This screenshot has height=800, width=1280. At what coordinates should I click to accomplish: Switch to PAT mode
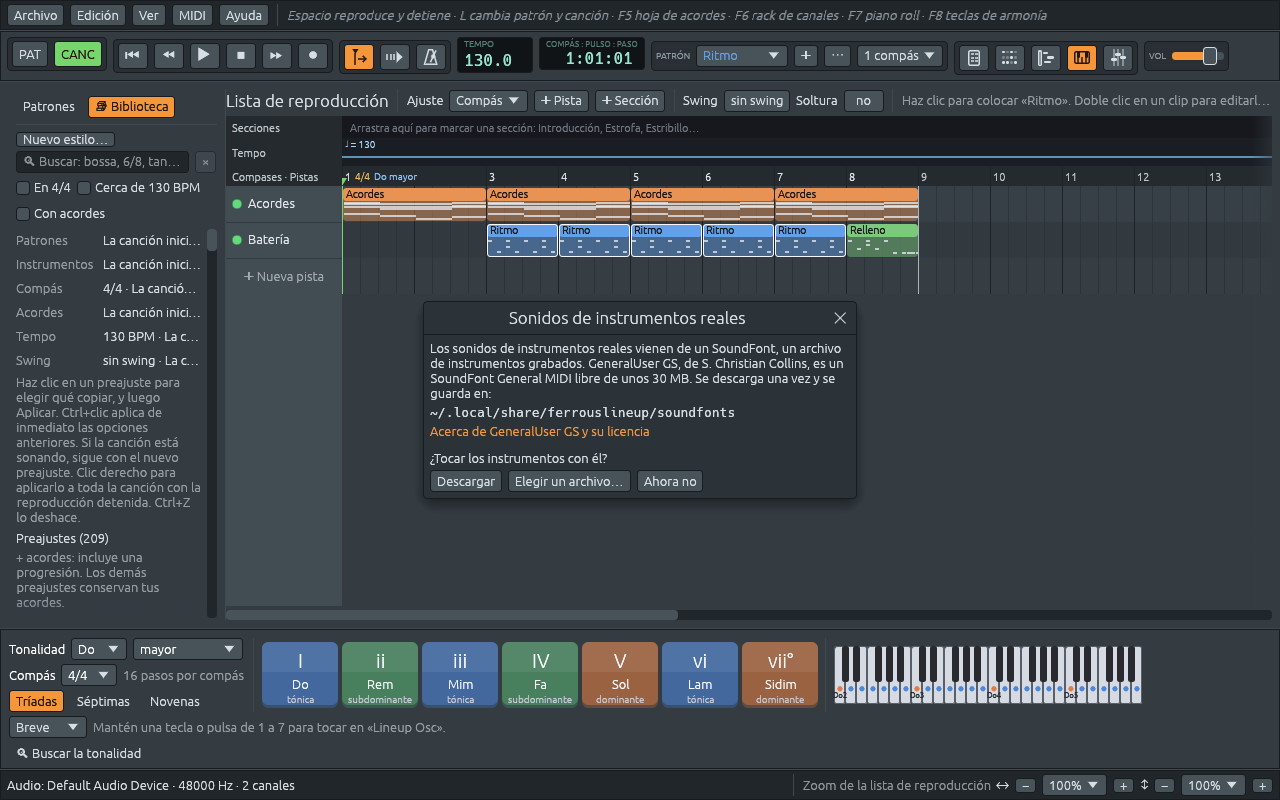click(30, 55)
